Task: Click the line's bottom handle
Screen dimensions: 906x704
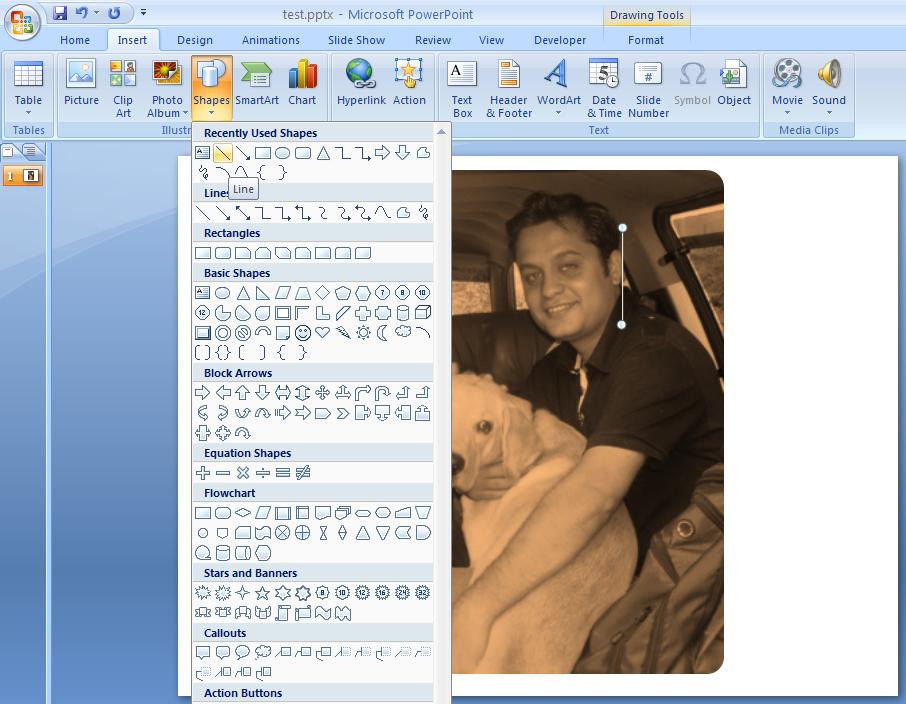Action: tap(622, 325)
